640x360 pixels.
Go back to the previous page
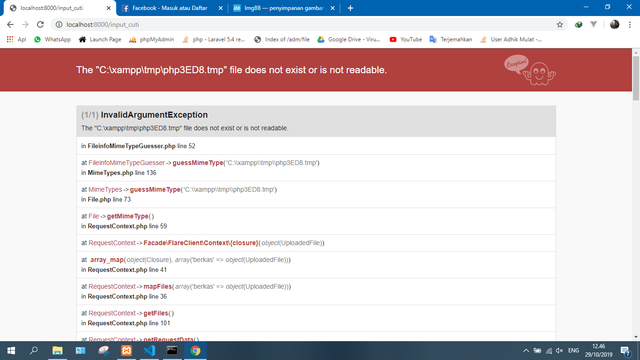pos(10,24)
